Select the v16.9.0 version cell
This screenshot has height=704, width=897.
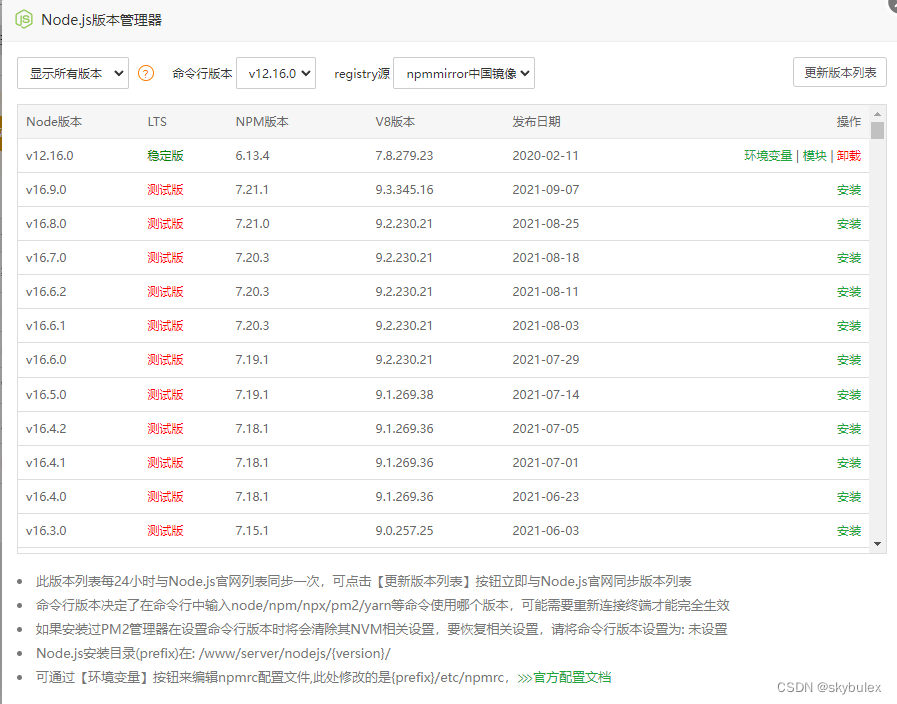pos(46,190)
